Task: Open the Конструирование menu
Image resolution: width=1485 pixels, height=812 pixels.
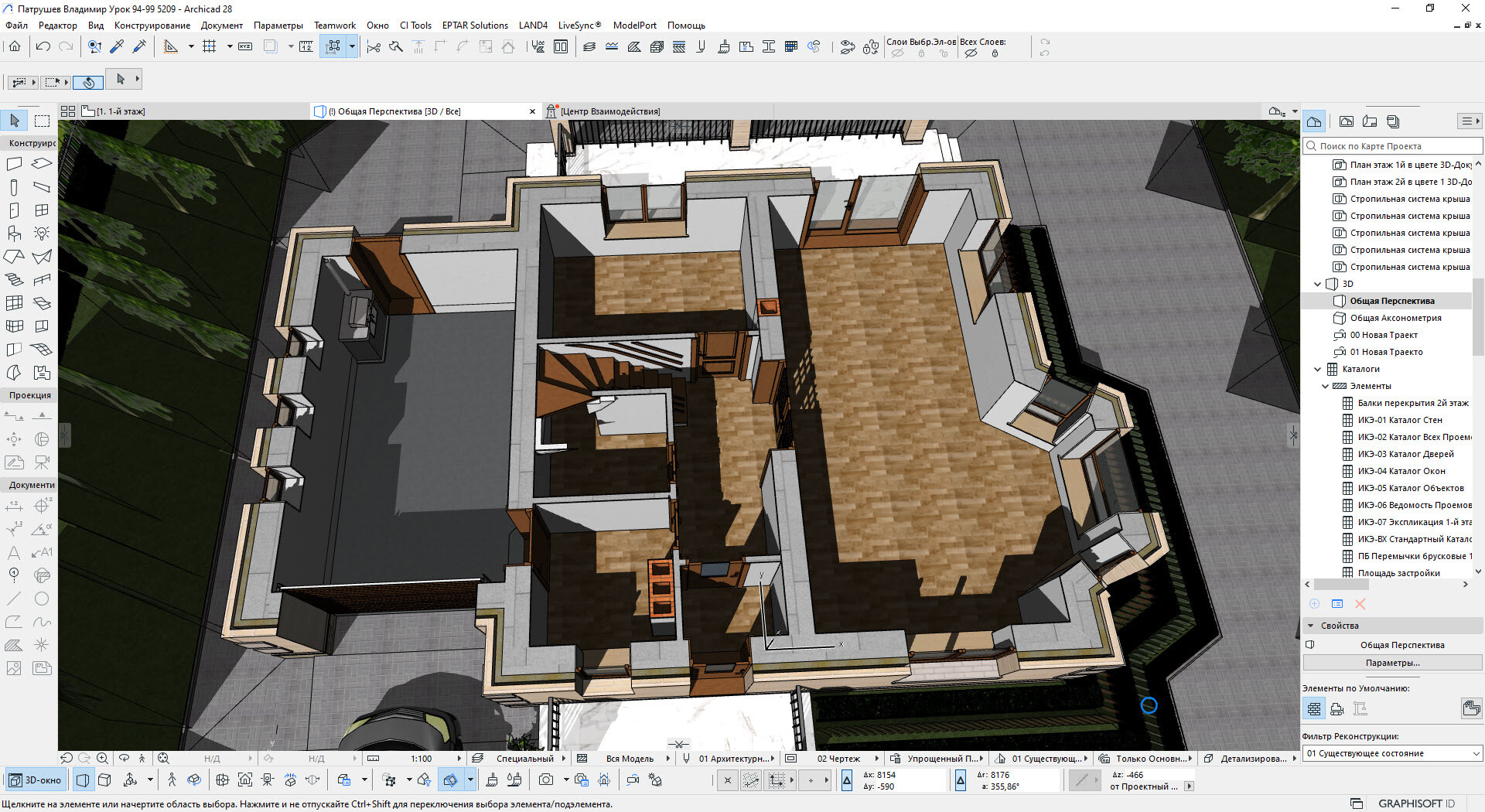Action: click(x=152, y=26)
